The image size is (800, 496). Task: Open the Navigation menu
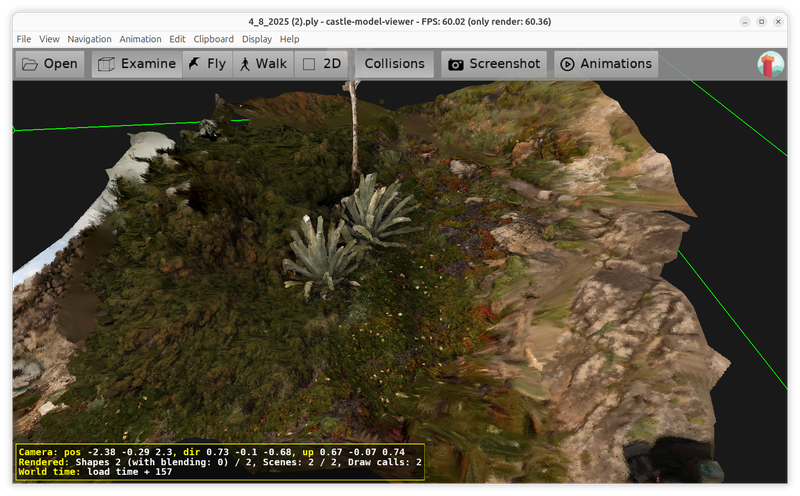[89, 39]
